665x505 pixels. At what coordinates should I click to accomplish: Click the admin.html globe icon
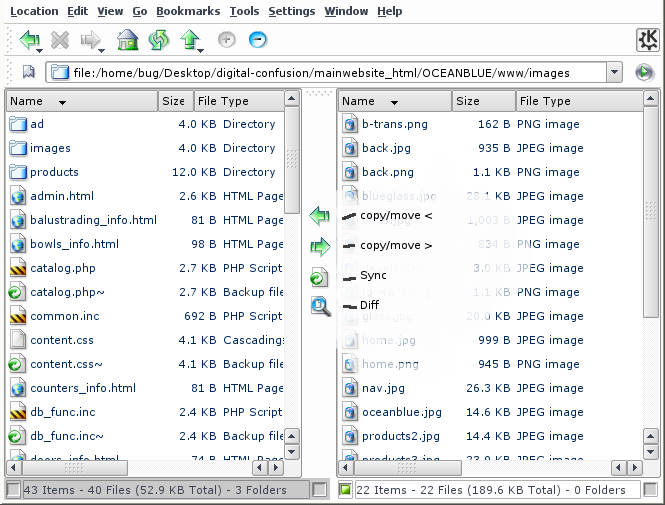tap(17, 196)
